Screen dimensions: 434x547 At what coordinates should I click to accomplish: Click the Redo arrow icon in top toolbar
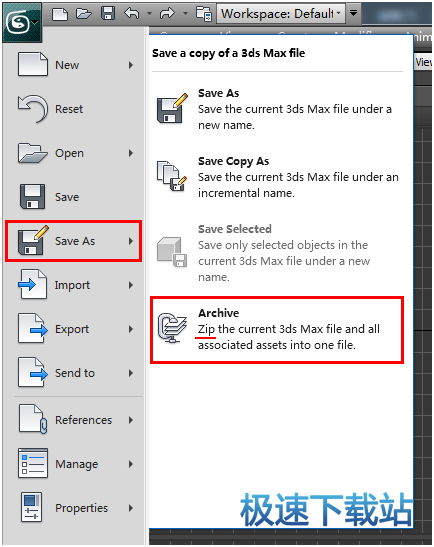point(167,14)
